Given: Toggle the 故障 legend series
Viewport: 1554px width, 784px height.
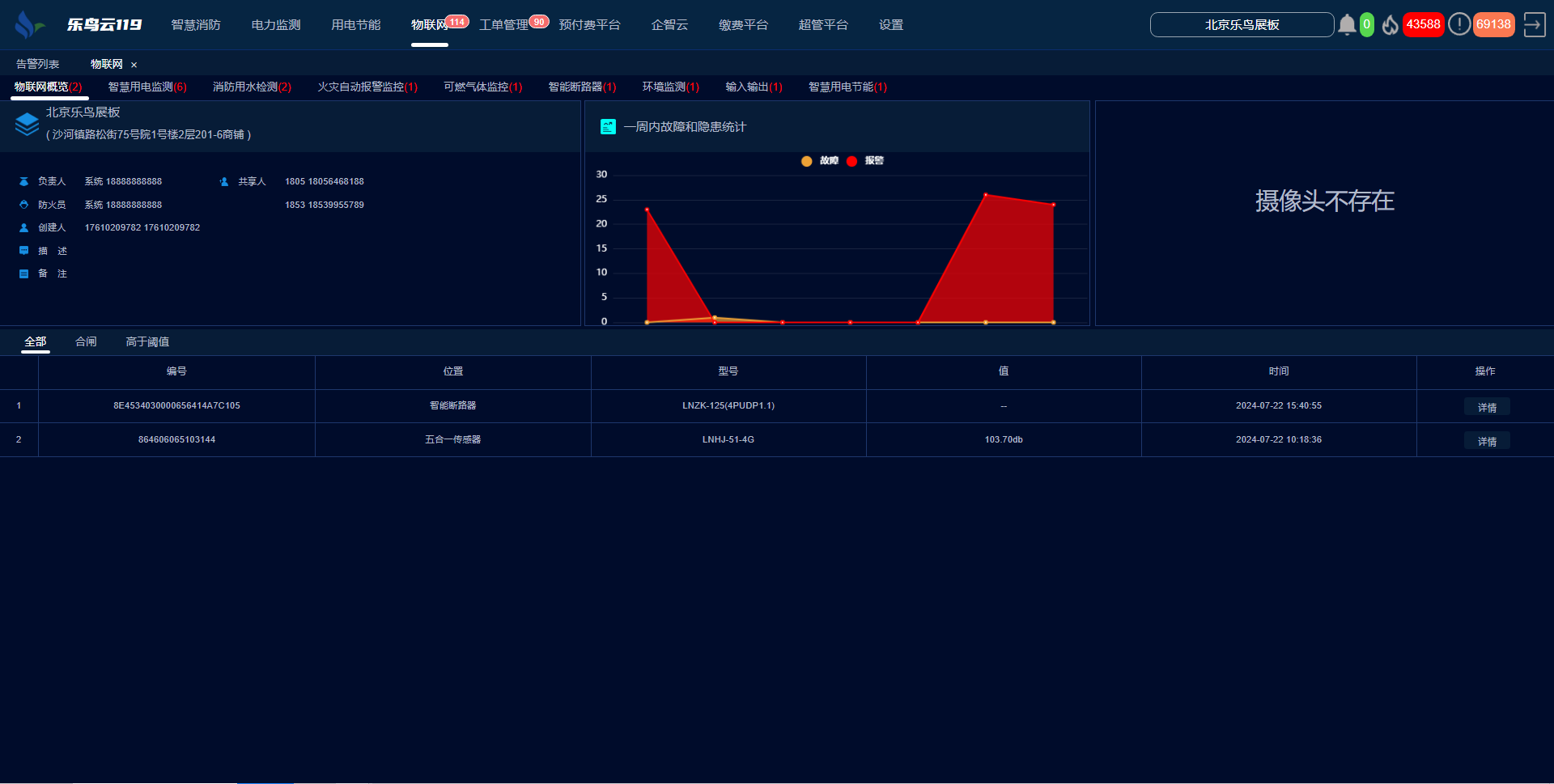Looking at the screenshot, I should [819, 161].
